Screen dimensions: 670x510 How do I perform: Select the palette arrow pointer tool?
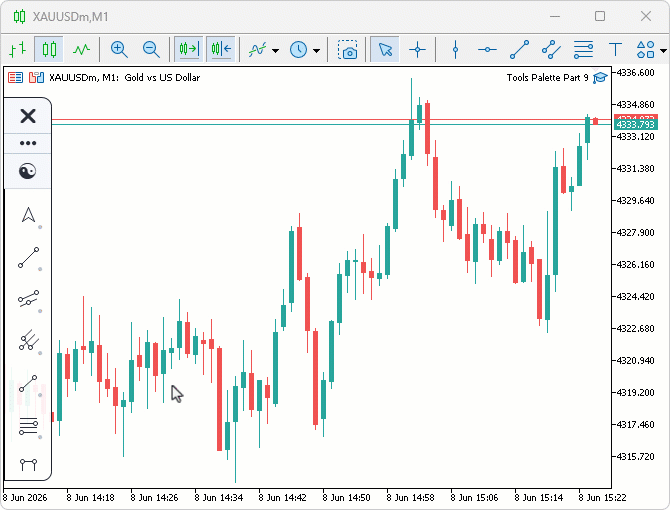pos(28,215)
